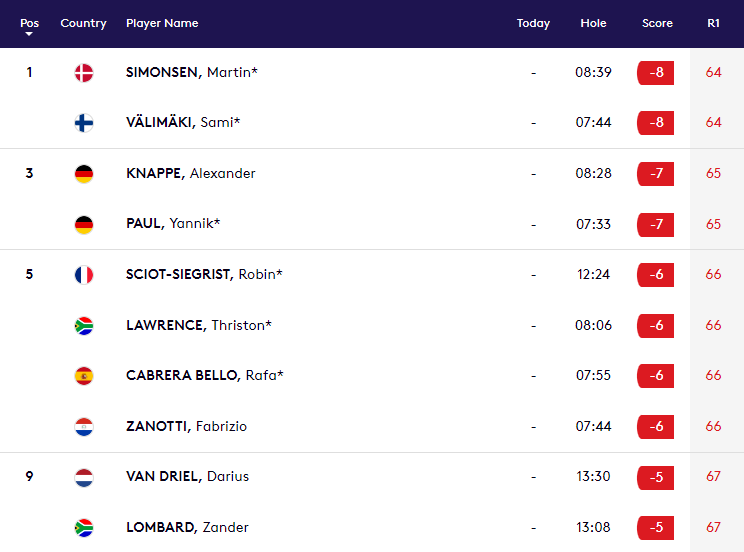Viewport: 744px width, 552px height.
Task: Click the South Africa flag beside Lawrence
Action: (x=84, y=326)
